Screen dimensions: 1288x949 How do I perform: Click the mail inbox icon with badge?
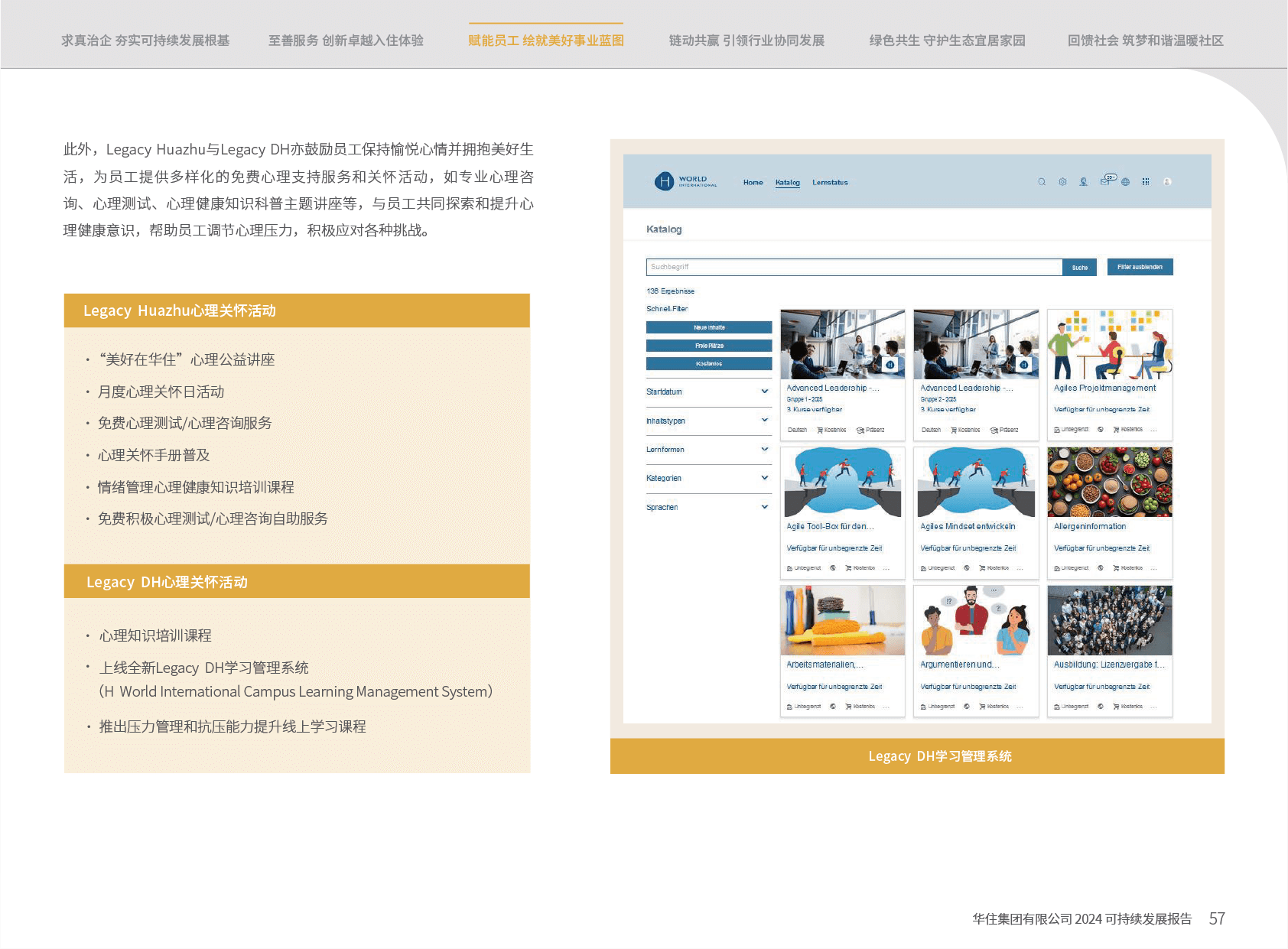1105,181
